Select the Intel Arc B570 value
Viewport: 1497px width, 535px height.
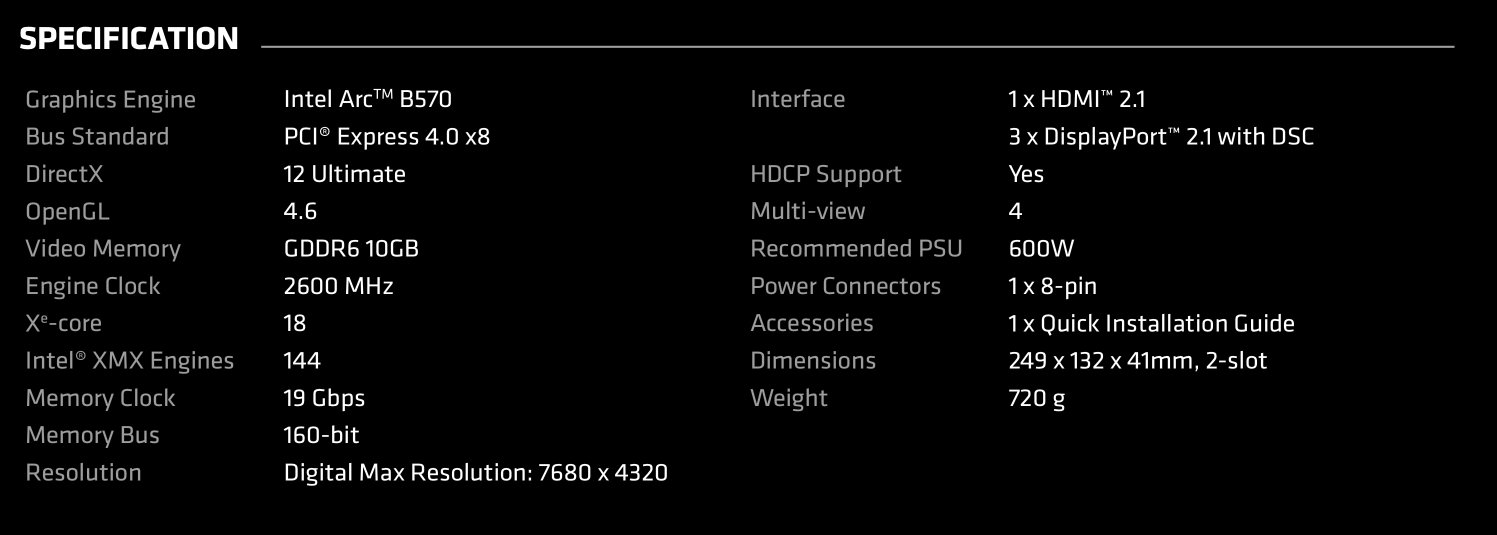(x=375, y=99)
